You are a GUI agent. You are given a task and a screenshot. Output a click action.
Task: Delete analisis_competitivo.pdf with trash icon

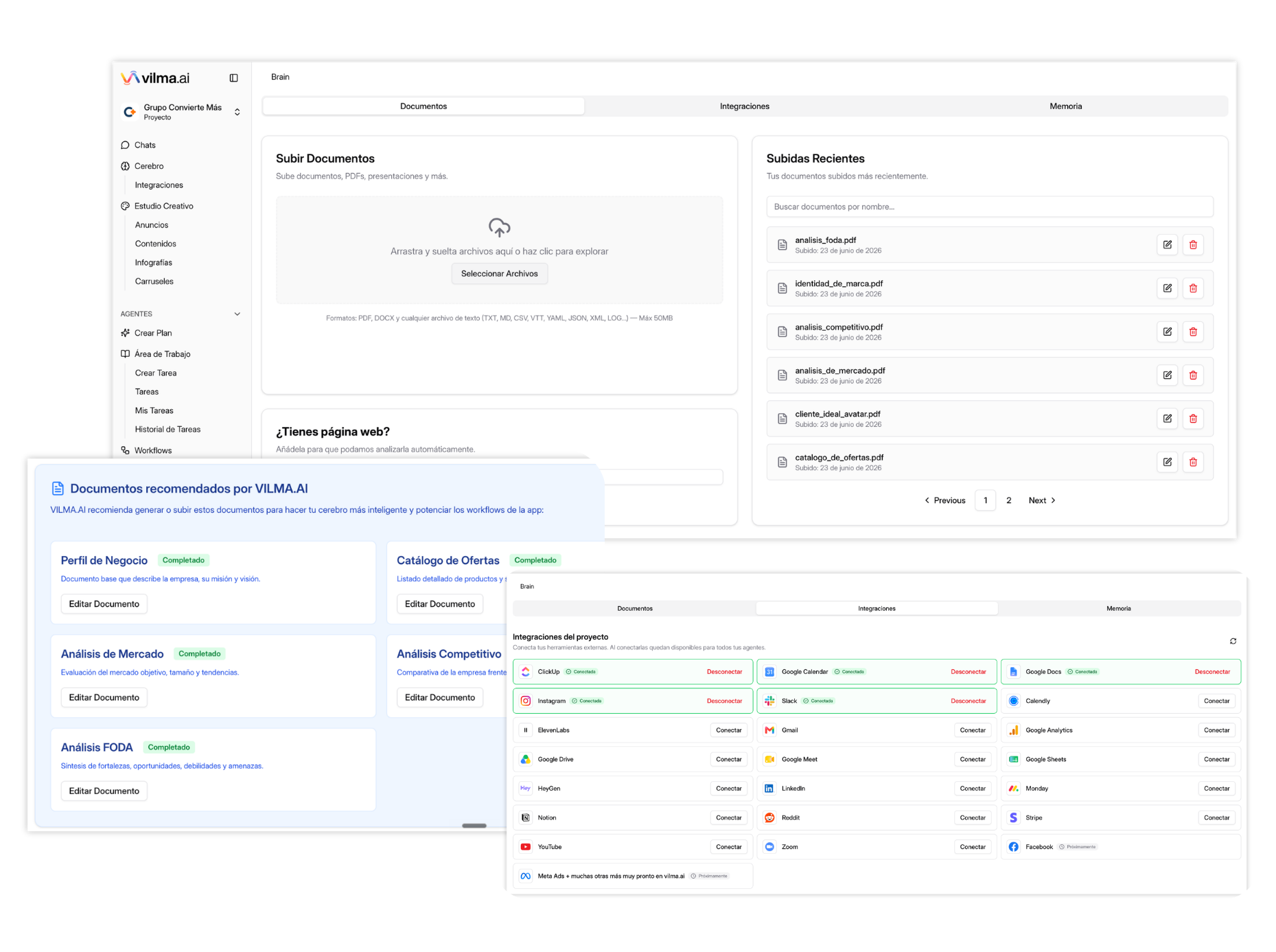coord(1194,332)
